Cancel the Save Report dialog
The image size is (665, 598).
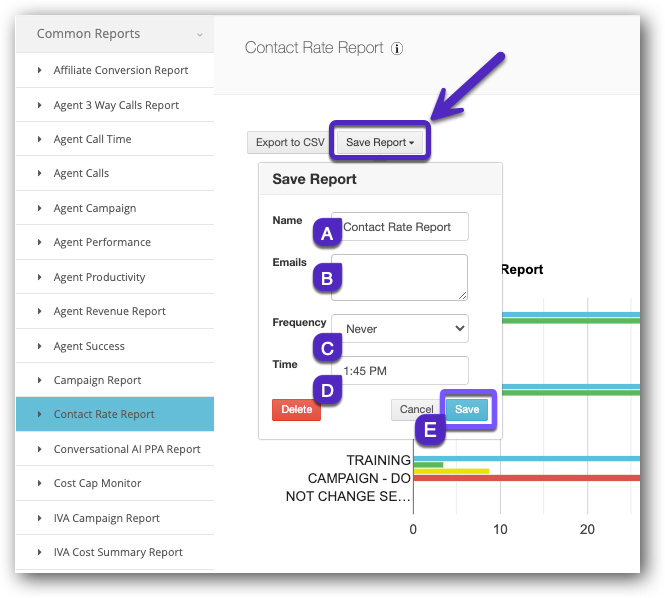pyautogui.click(x=416, y=410)
